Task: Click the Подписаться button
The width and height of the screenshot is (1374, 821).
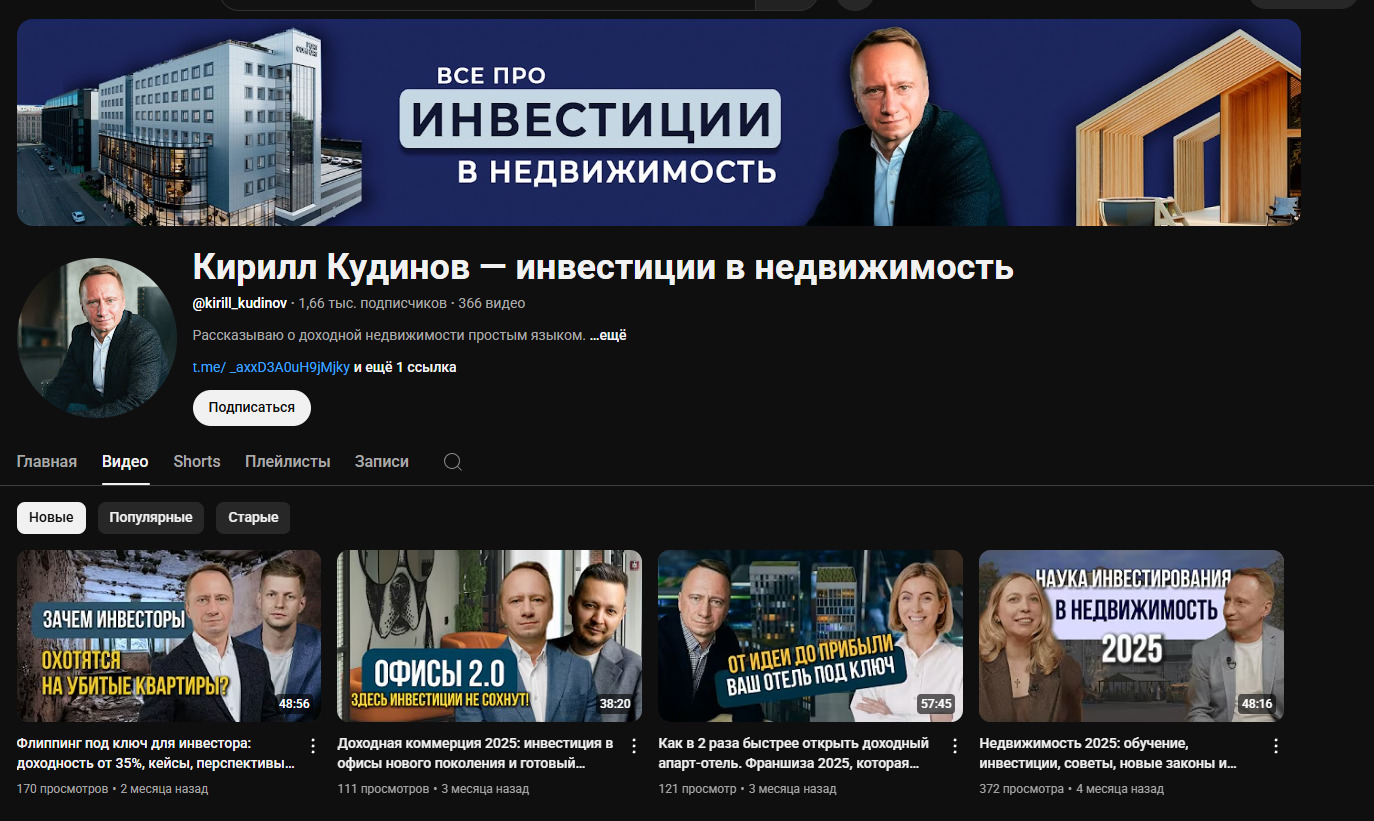Action: coord(252,408)
